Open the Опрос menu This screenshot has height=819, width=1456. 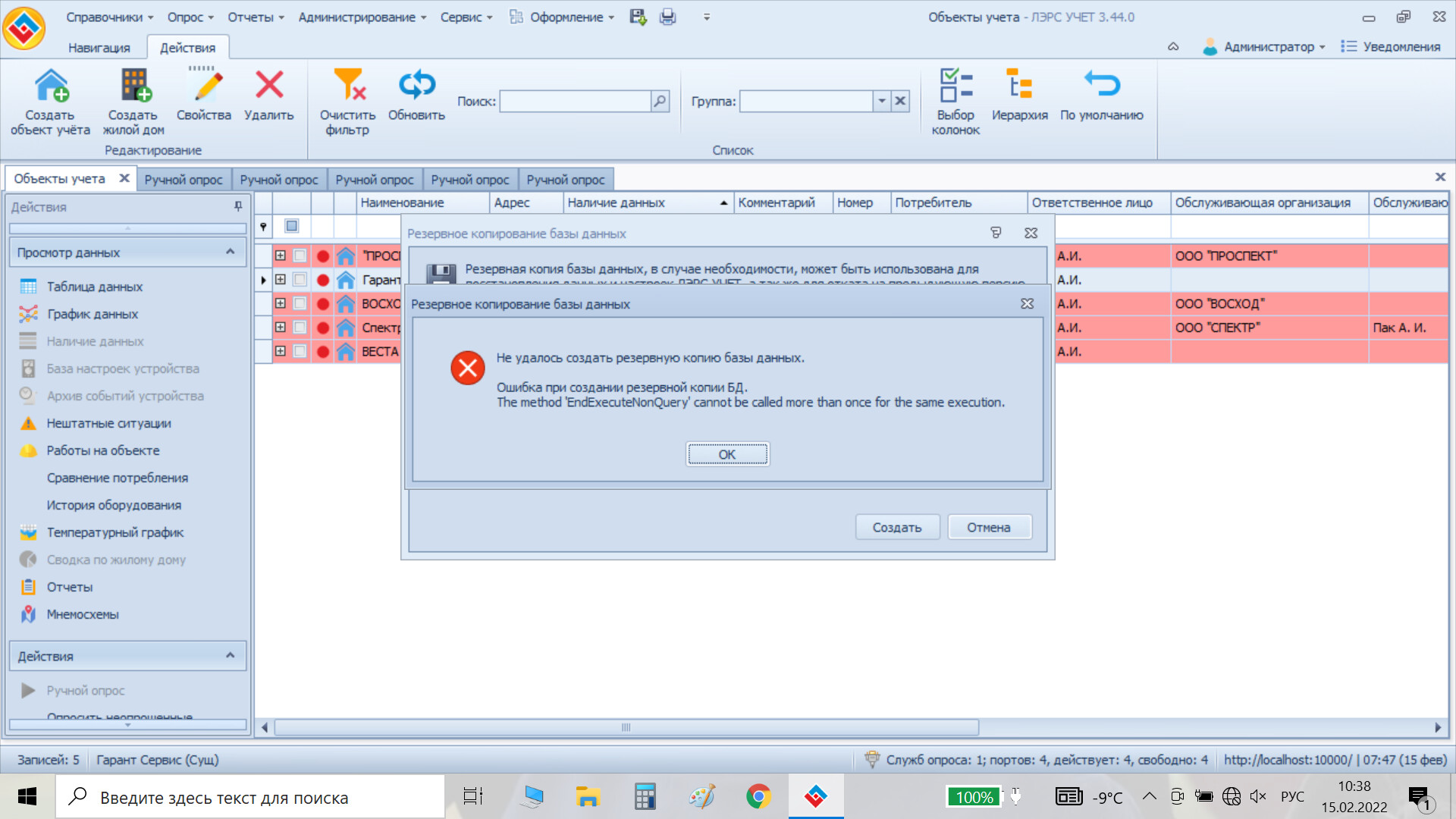pyautogui.click(x=190, y=17)
